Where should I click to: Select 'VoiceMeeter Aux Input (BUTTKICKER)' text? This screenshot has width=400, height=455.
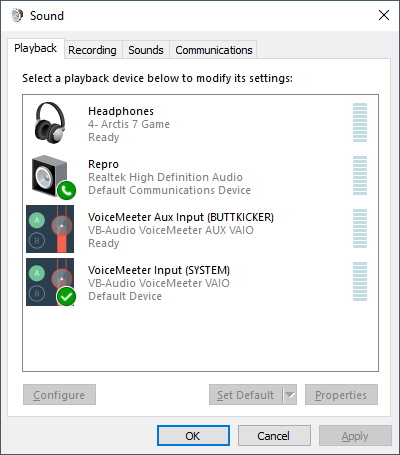coord(181,217)
